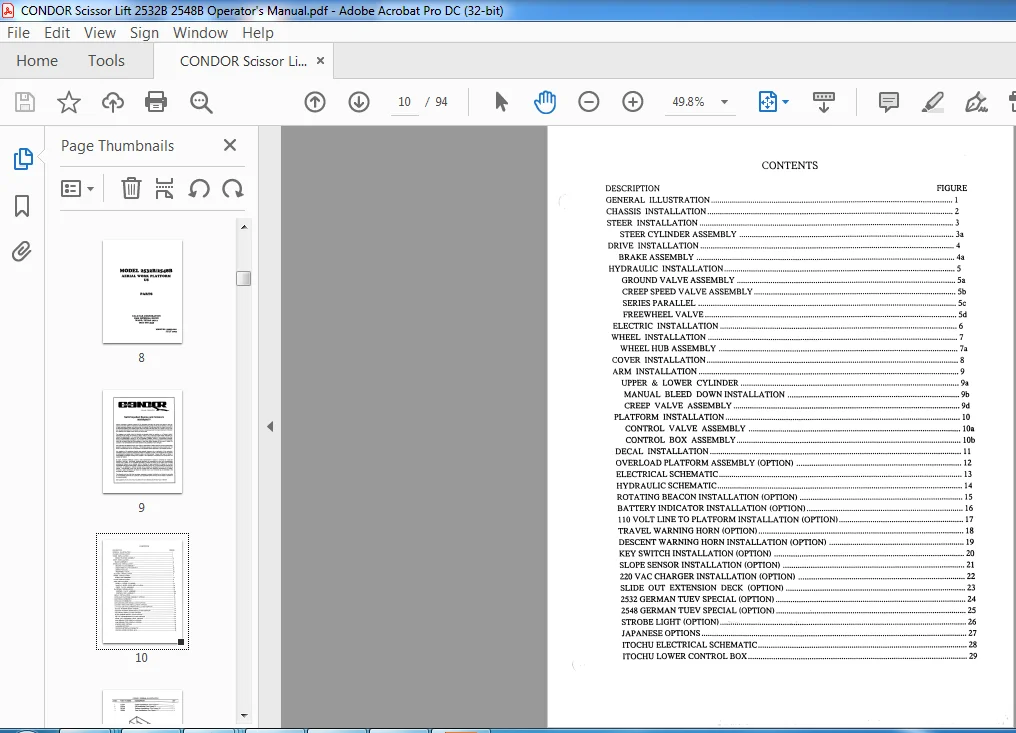Upload file to cloud icon
This screenshot has height=733, width=1016.
click(113, 102)
